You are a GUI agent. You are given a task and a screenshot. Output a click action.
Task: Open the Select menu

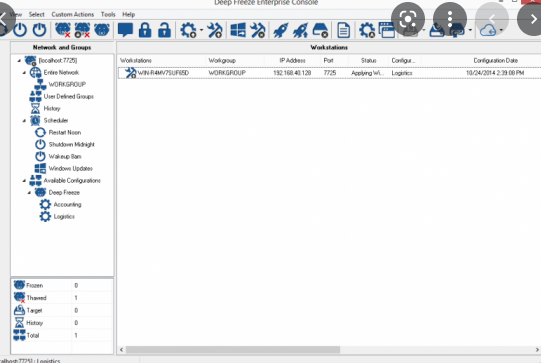point(37,14)
